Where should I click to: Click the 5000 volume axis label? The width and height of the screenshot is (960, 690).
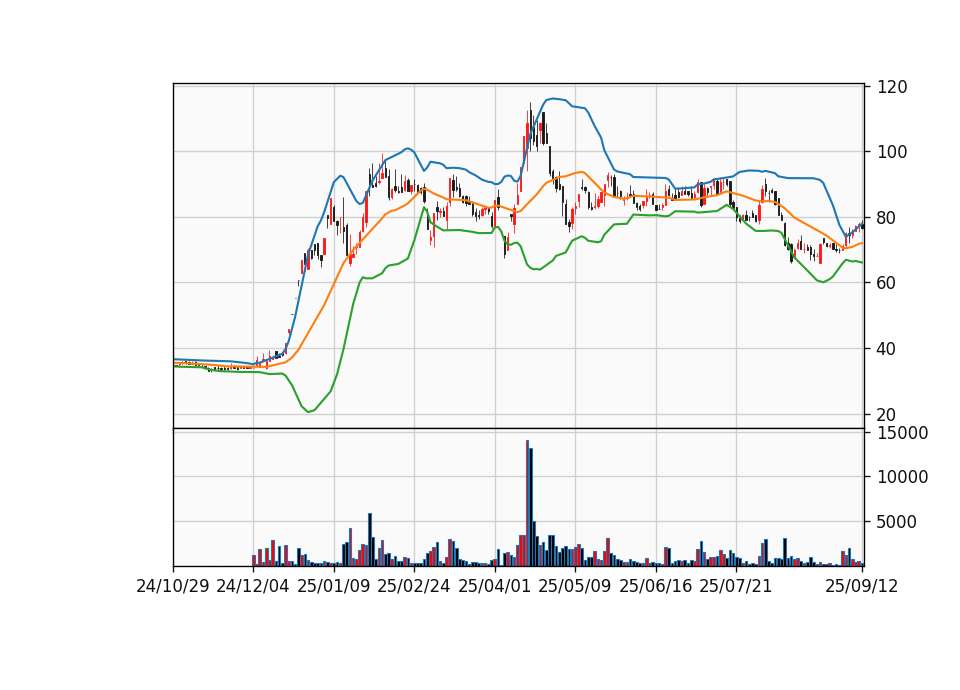point(897,522)
